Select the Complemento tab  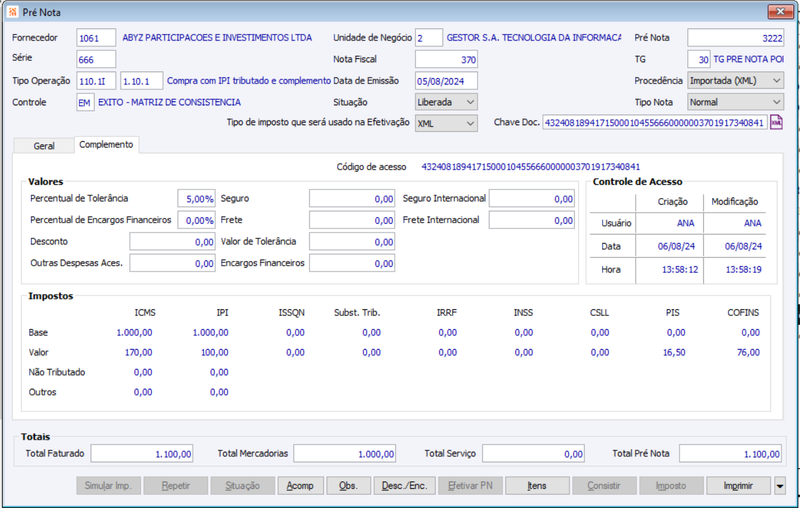pos(106,144)
